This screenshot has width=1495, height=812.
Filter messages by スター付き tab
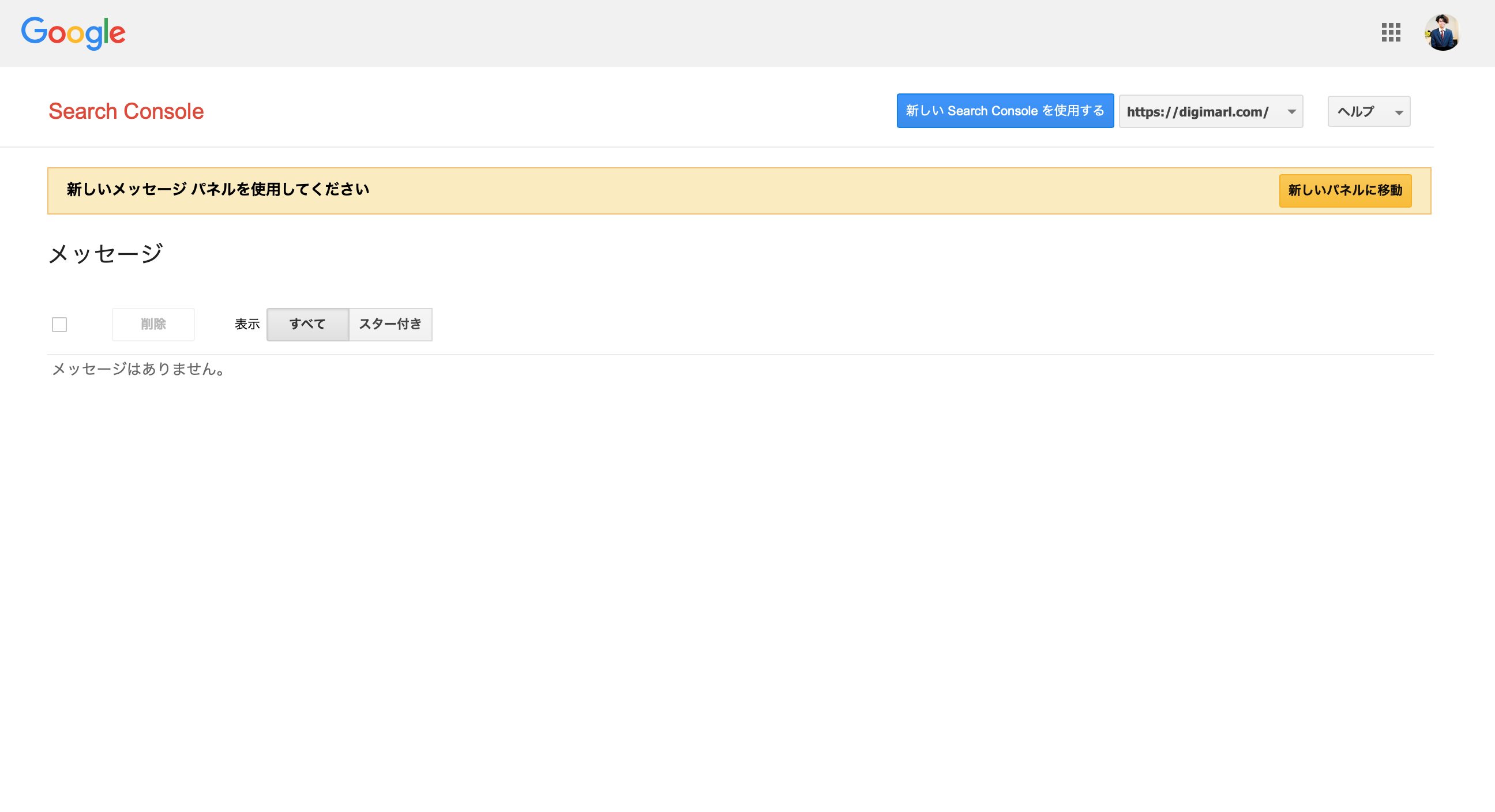click(x=390, y=325)
